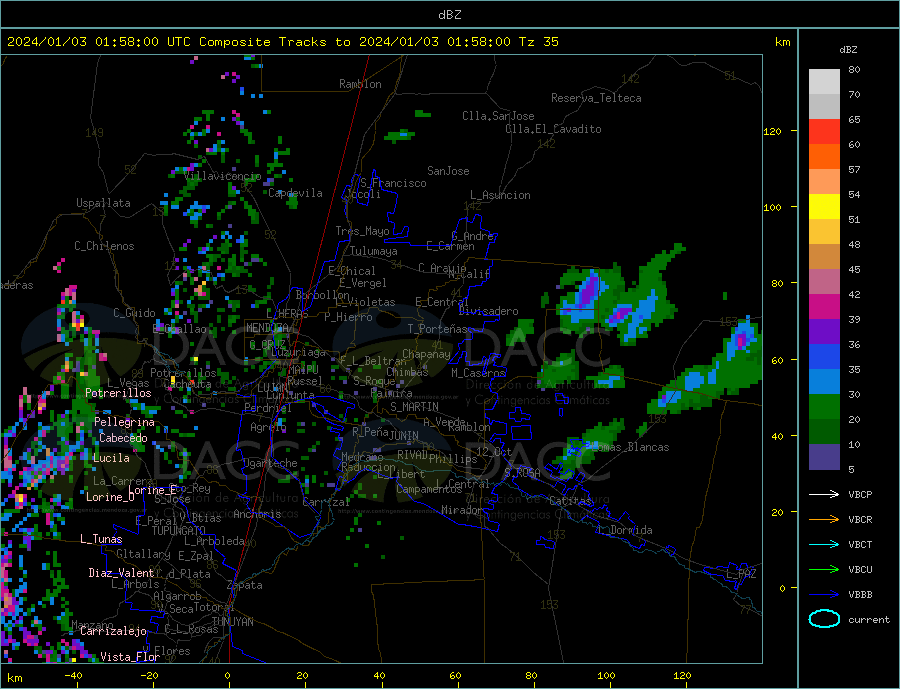The width and height of the screenshot is (900, 689).
Task: Select the slate 5–10 dBZ legend swatch
Action: [x=824, y=457]
